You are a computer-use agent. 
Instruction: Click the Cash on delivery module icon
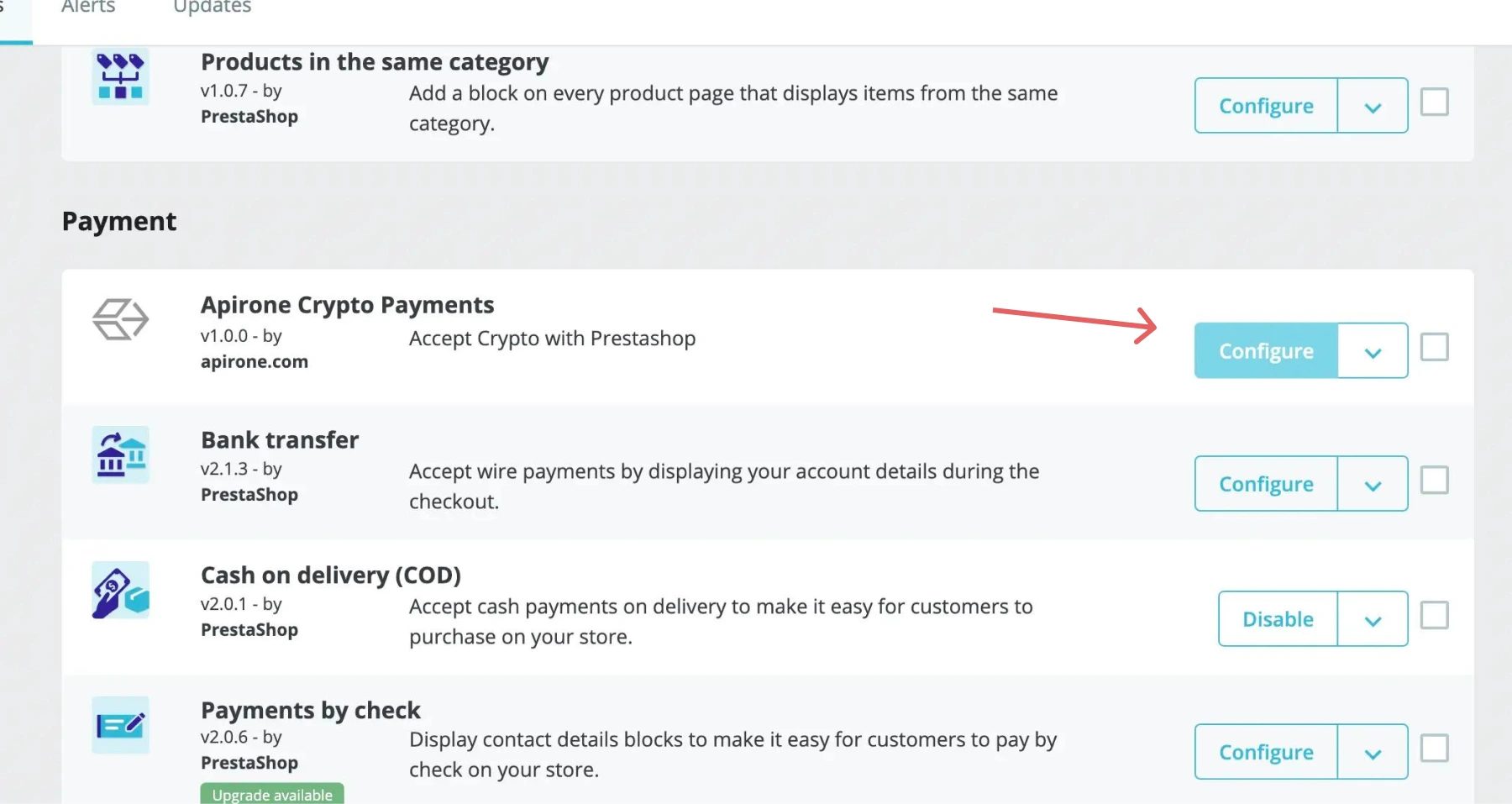(x=120, y=590)
